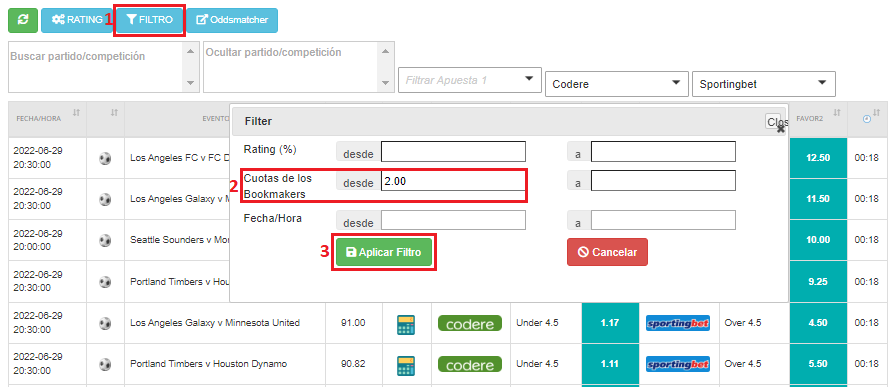Click the Rating (%) desde field
The height and width of the screenshot is (387, 890).
tap(453, 152)
